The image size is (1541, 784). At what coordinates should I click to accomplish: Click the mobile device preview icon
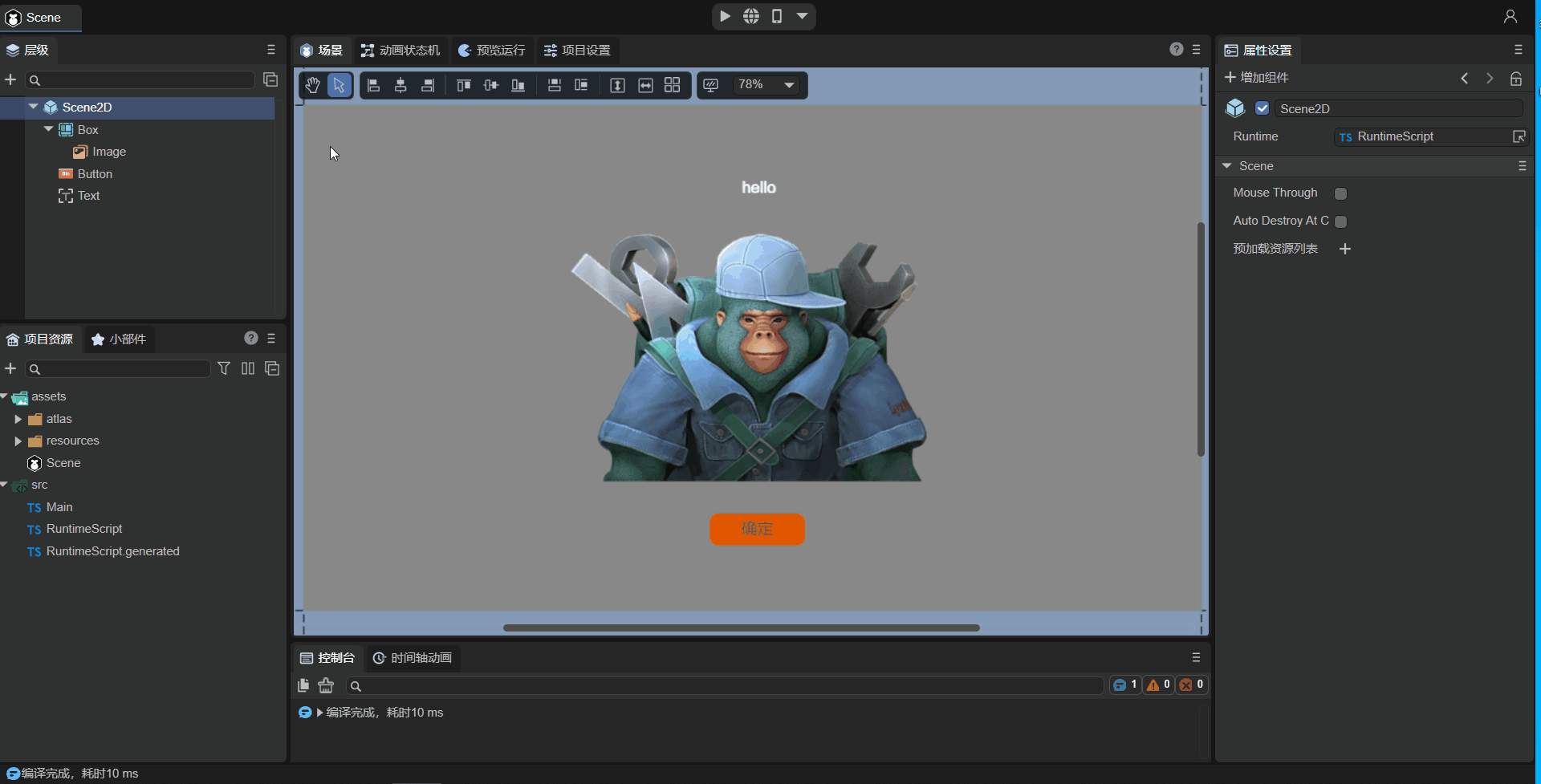(x=776, y=16)
